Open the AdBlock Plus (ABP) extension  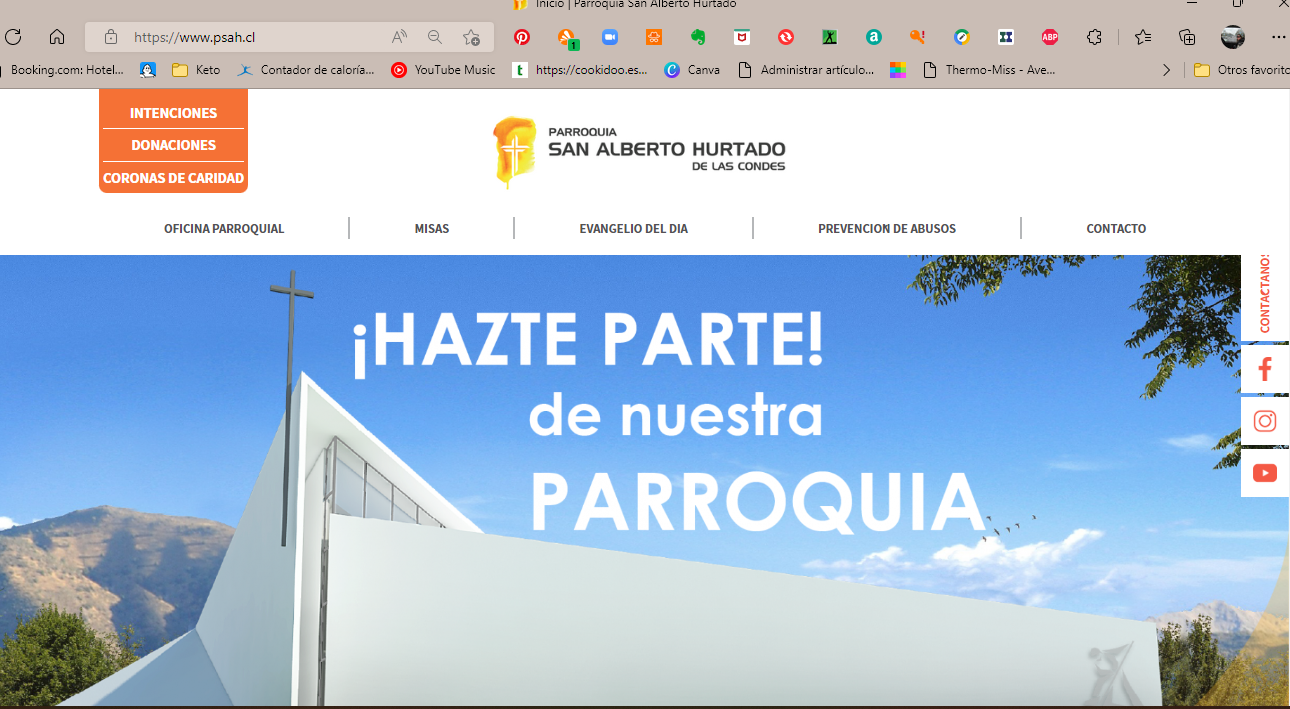tap(1049, 37)
